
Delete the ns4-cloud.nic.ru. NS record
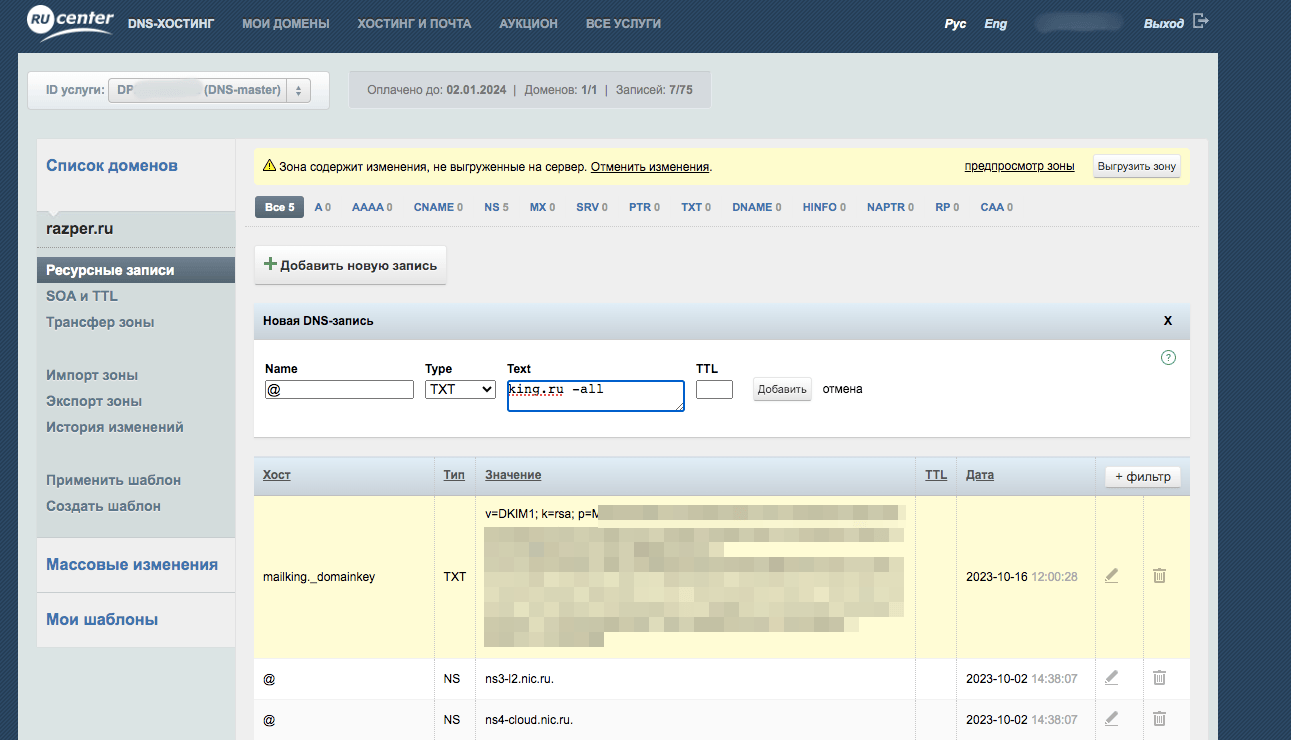coord(1159,719)
